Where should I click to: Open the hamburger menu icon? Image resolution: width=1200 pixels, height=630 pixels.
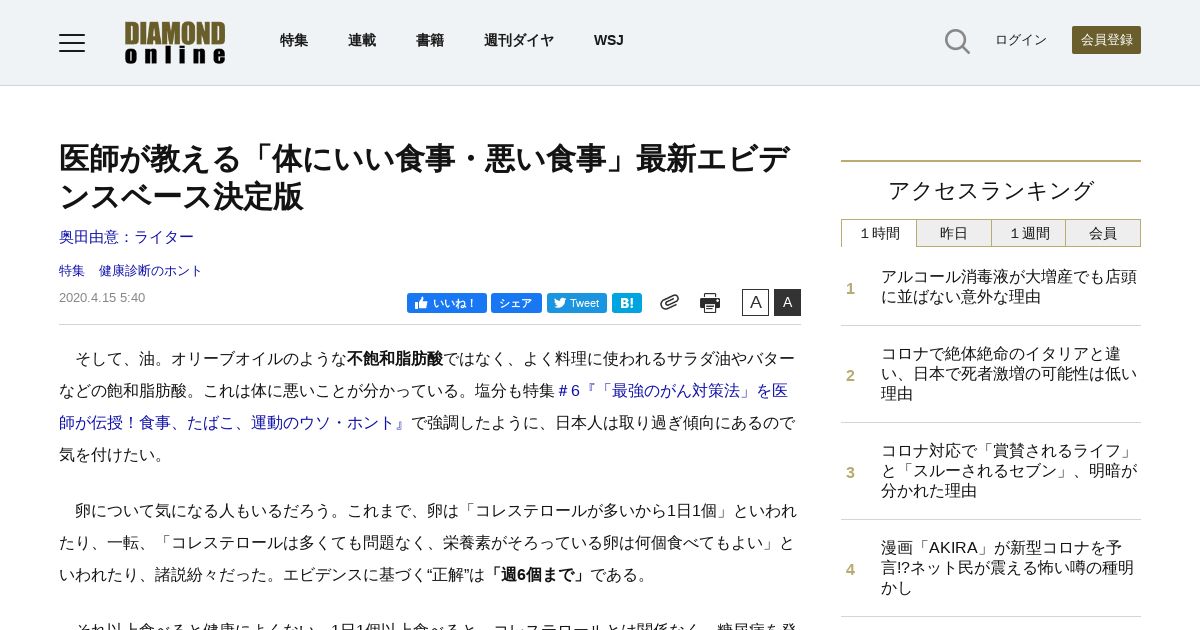tap(72, 42)
